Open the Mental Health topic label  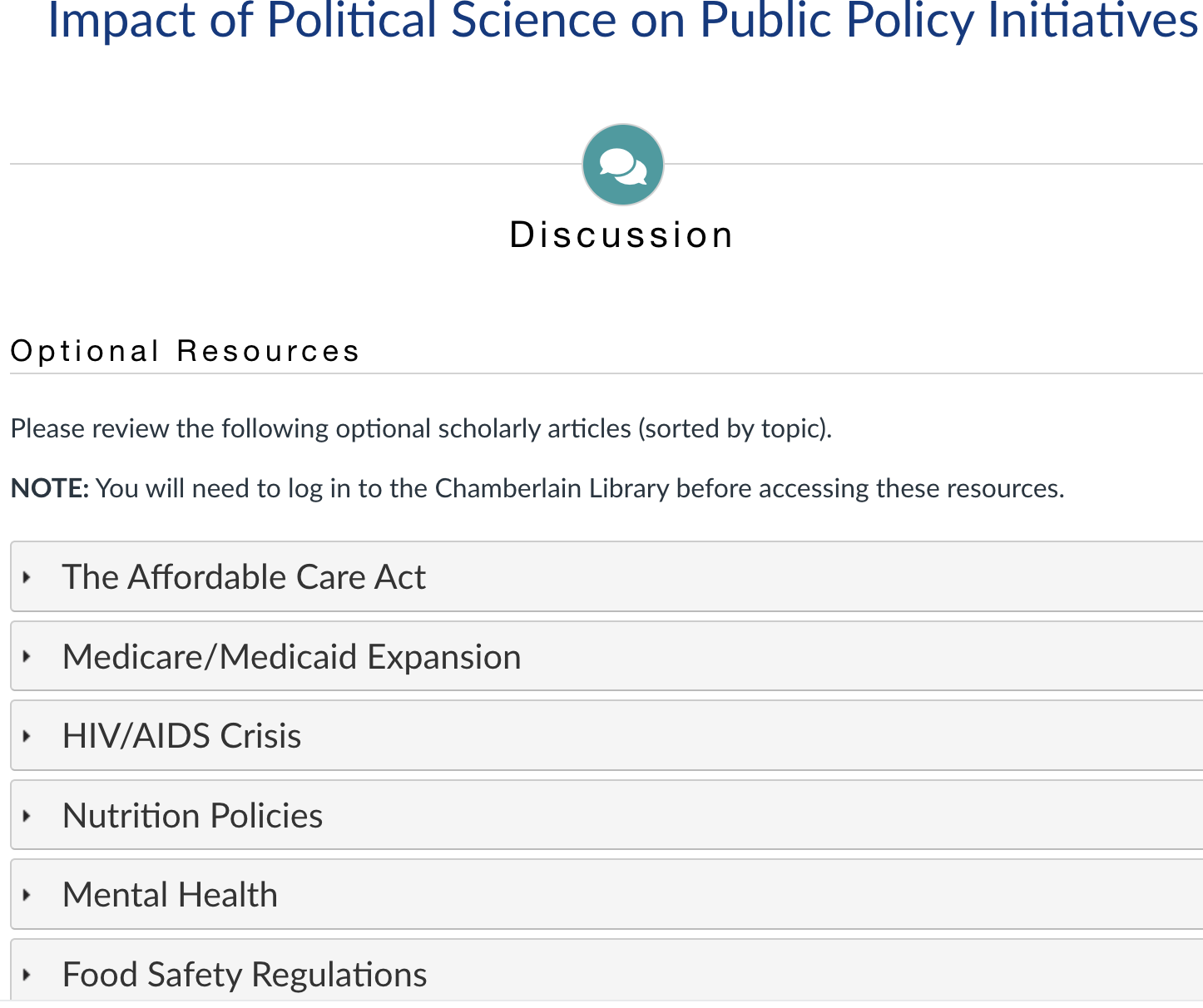[170, 895]
